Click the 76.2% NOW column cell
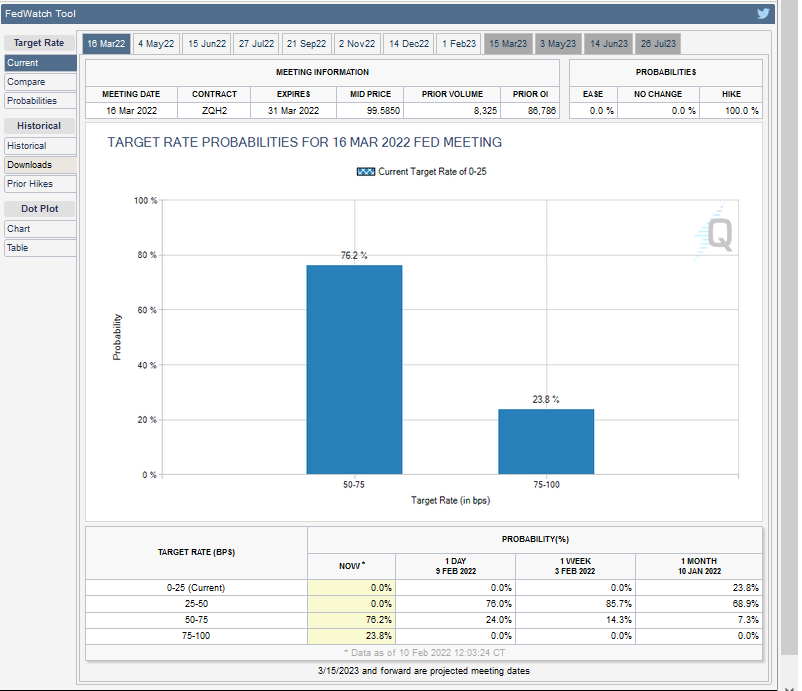 tap(351, 619)
